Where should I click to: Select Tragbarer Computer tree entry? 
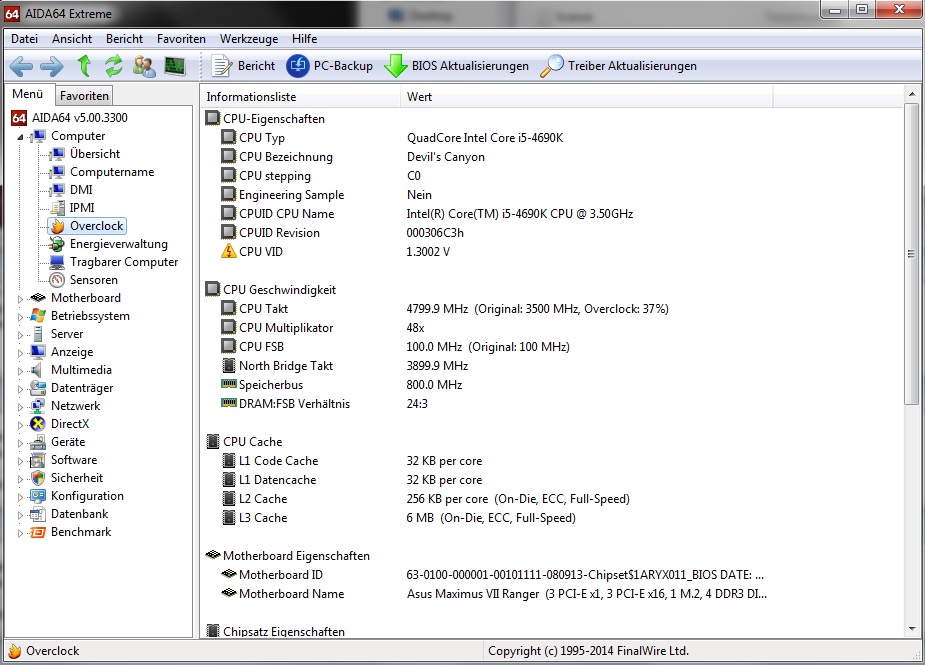click(x=114, y=262)
